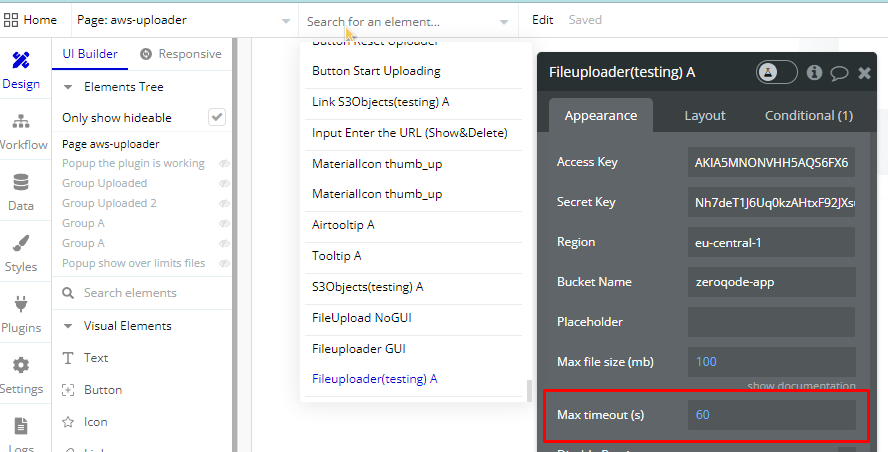Switch to the Responsive tab

[x=181, y=54]
